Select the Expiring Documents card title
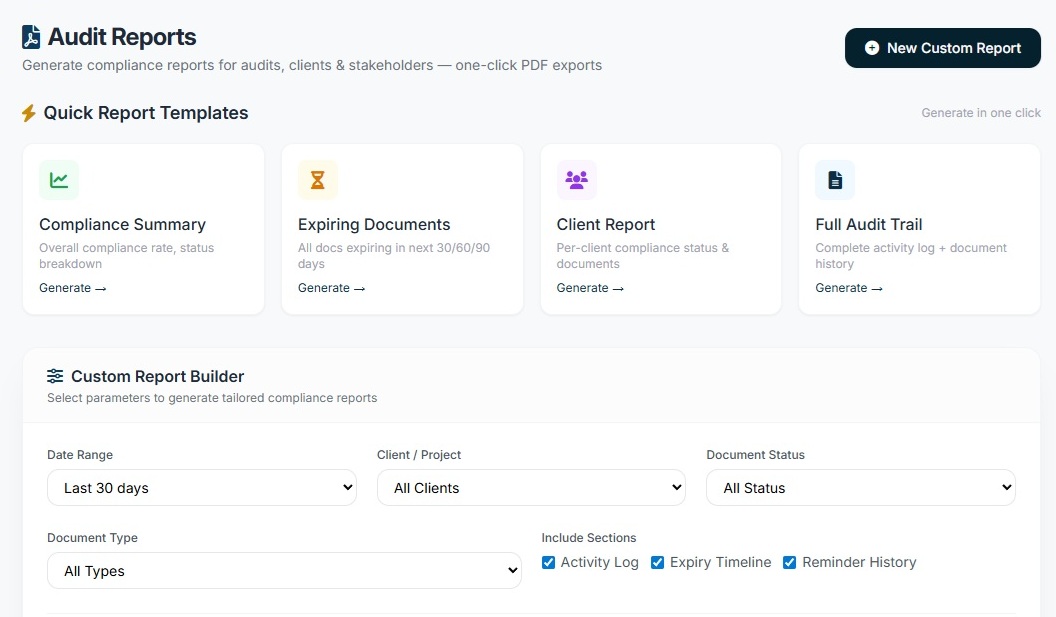Viewport: 1056px width, 617px height. [x=374, y=224]
